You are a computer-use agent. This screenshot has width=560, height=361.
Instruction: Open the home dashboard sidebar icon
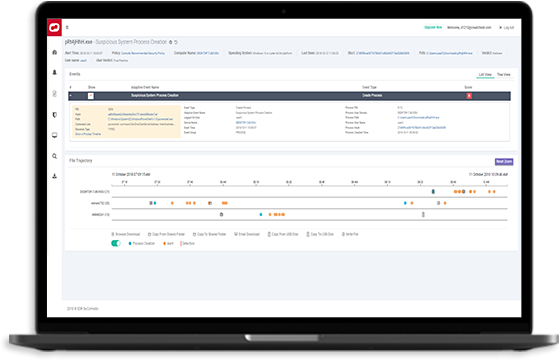[x=55, y=52]
